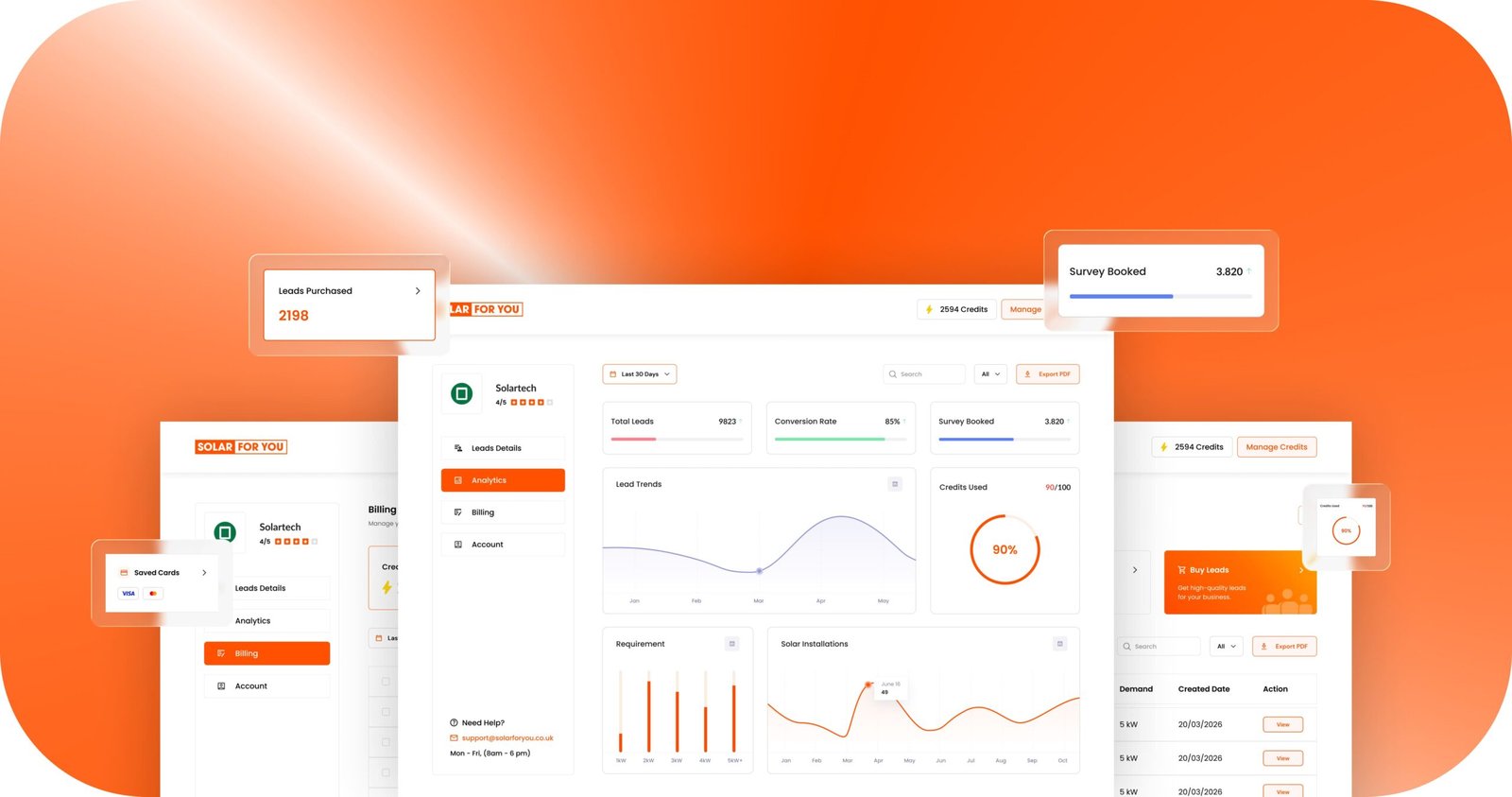Viewport: 1512px width, 797px height.
Task: Click the lightning bolt icon beside the Manage button
Action: coord(929,309)
